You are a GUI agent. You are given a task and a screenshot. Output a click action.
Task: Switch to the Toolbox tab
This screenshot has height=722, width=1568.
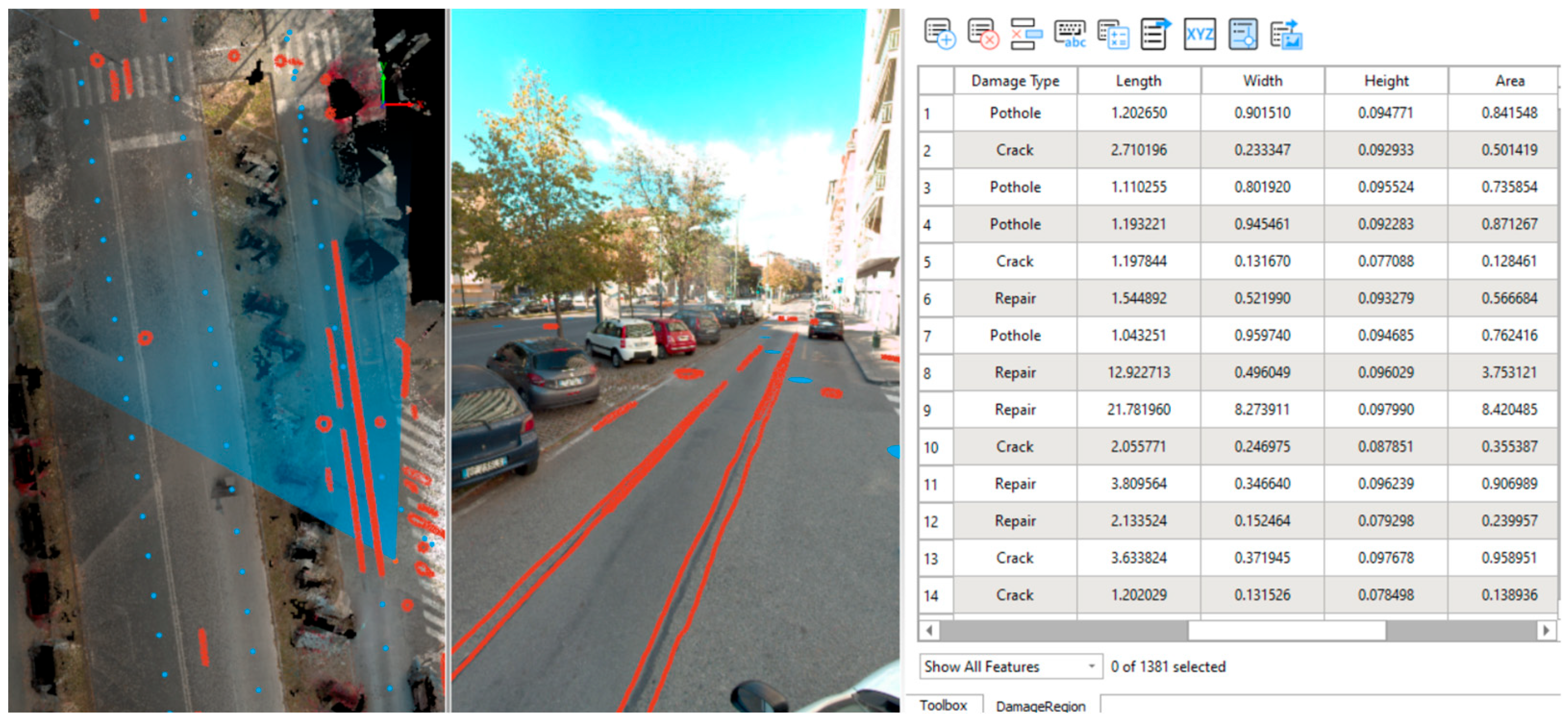click(943, 705)
